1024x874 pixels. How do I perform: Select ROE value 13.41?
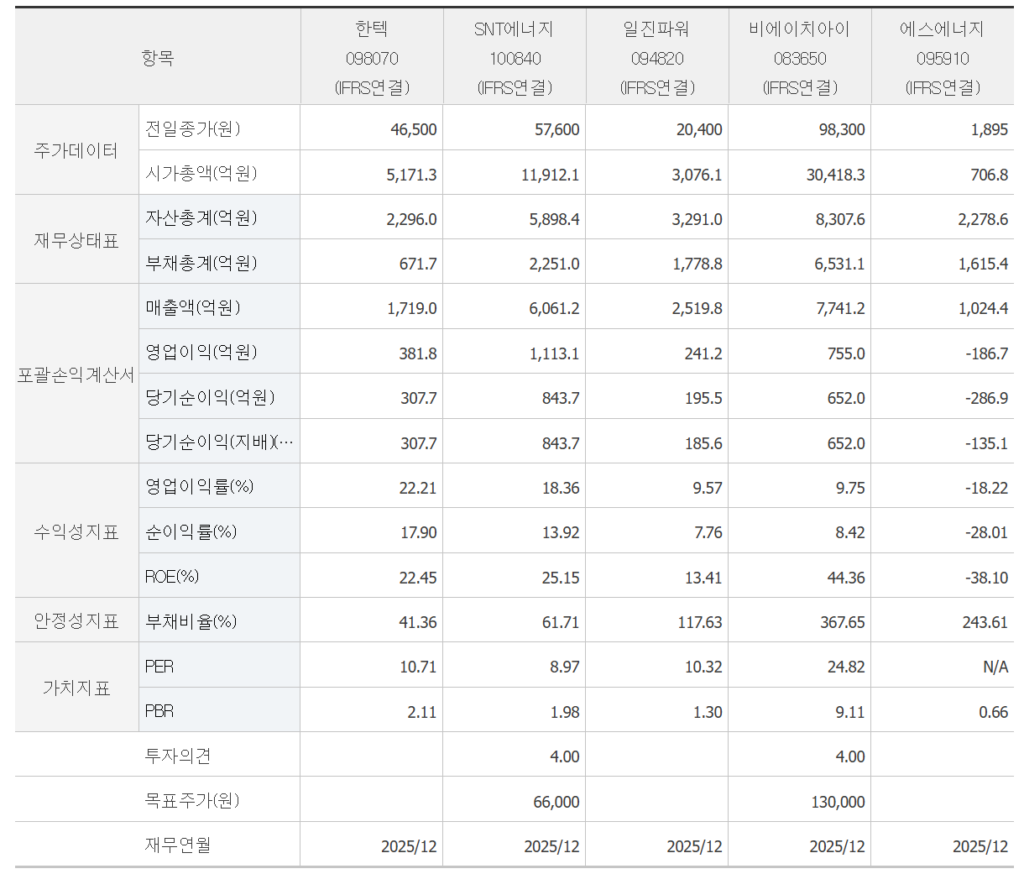(703, 577)
